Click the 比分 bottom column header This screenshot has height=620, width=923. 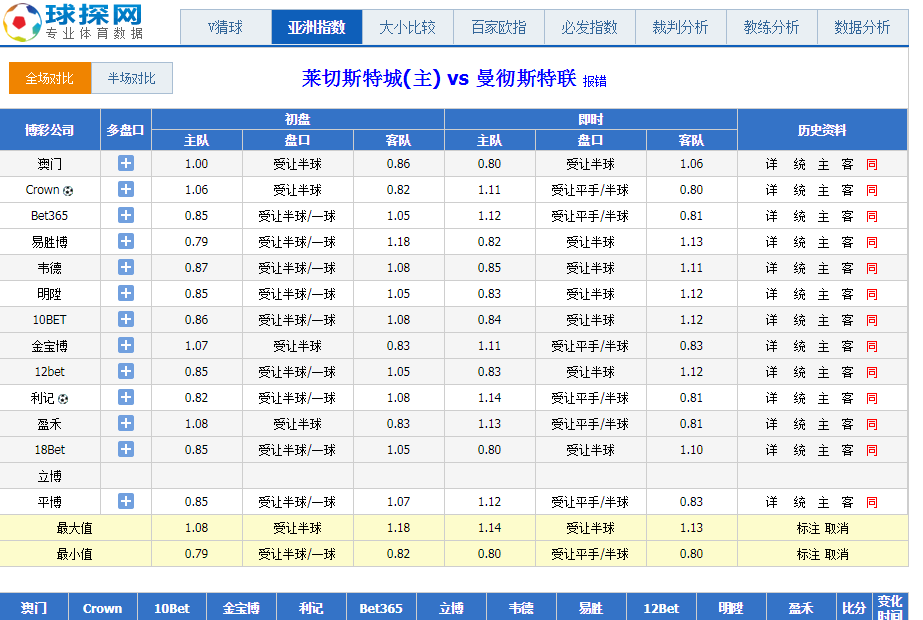pyautogui.click(x=854, y=608)
